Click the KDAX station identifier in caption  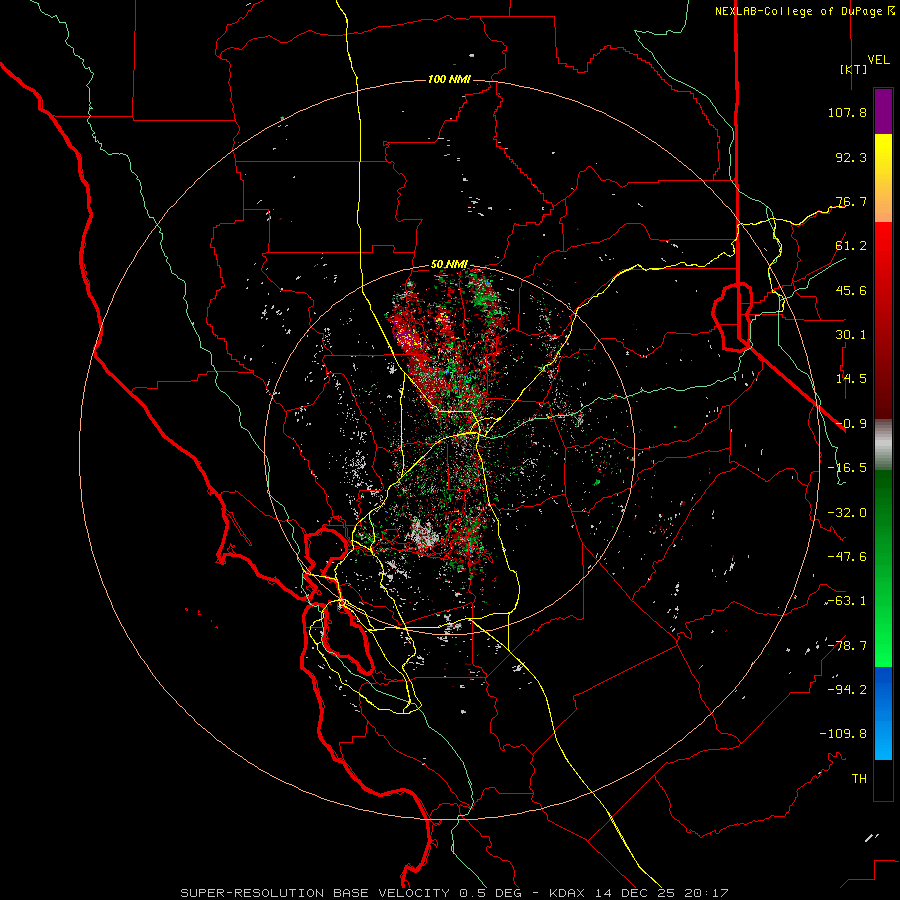point(565,893)
